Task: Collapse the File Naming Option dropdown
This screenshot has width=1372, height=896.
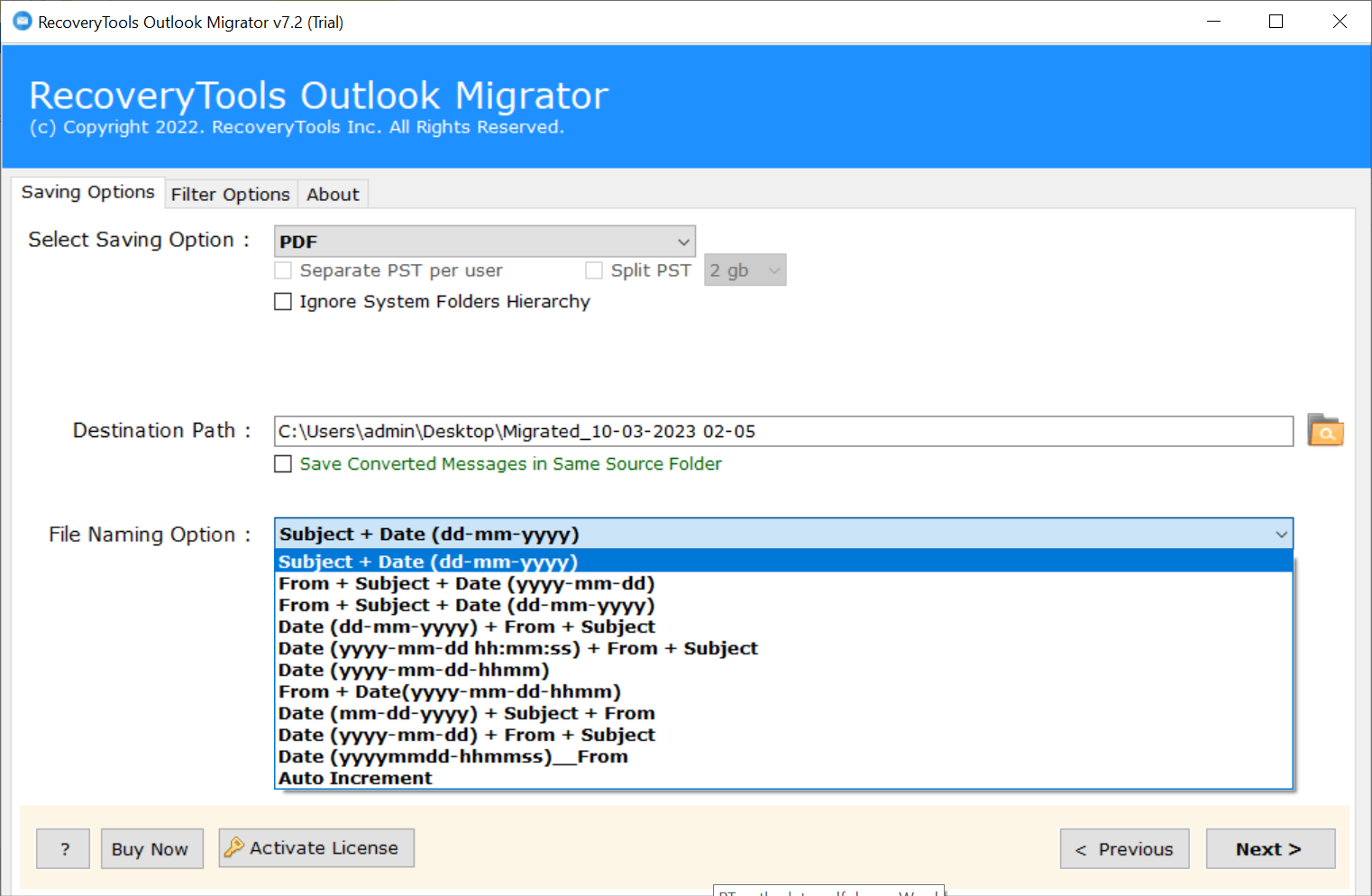Action: [x=784, y=534]
